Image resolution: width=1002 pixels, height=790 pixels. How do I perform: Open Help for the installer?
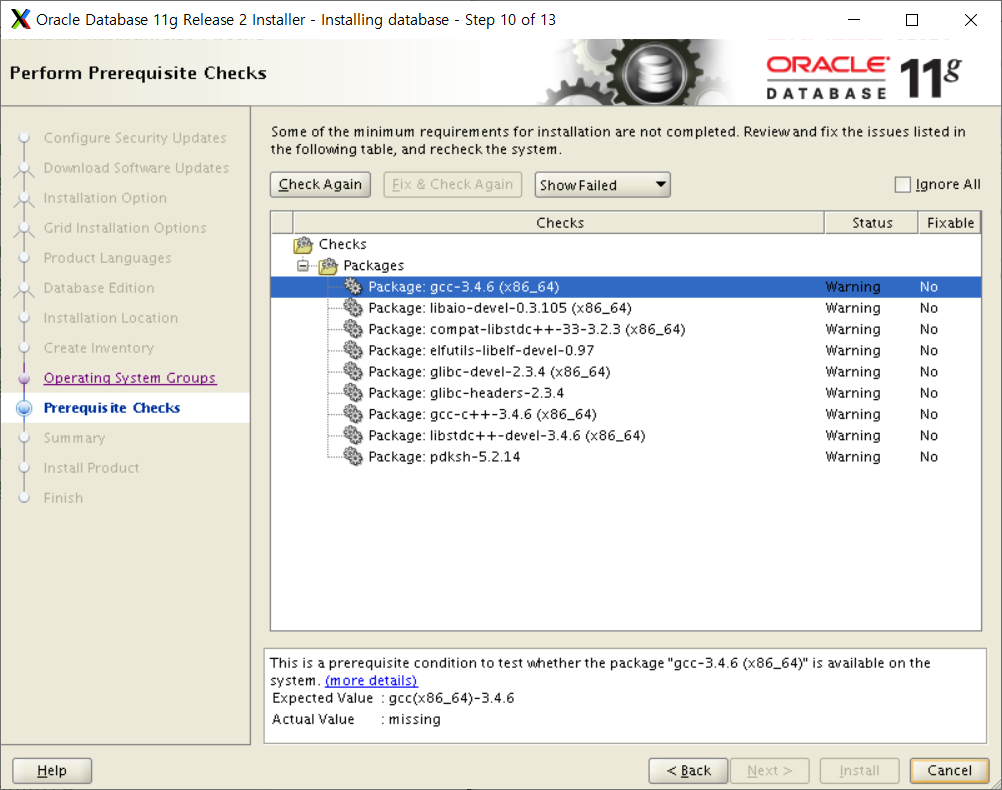pyautogui.click(x=52, y=770)
